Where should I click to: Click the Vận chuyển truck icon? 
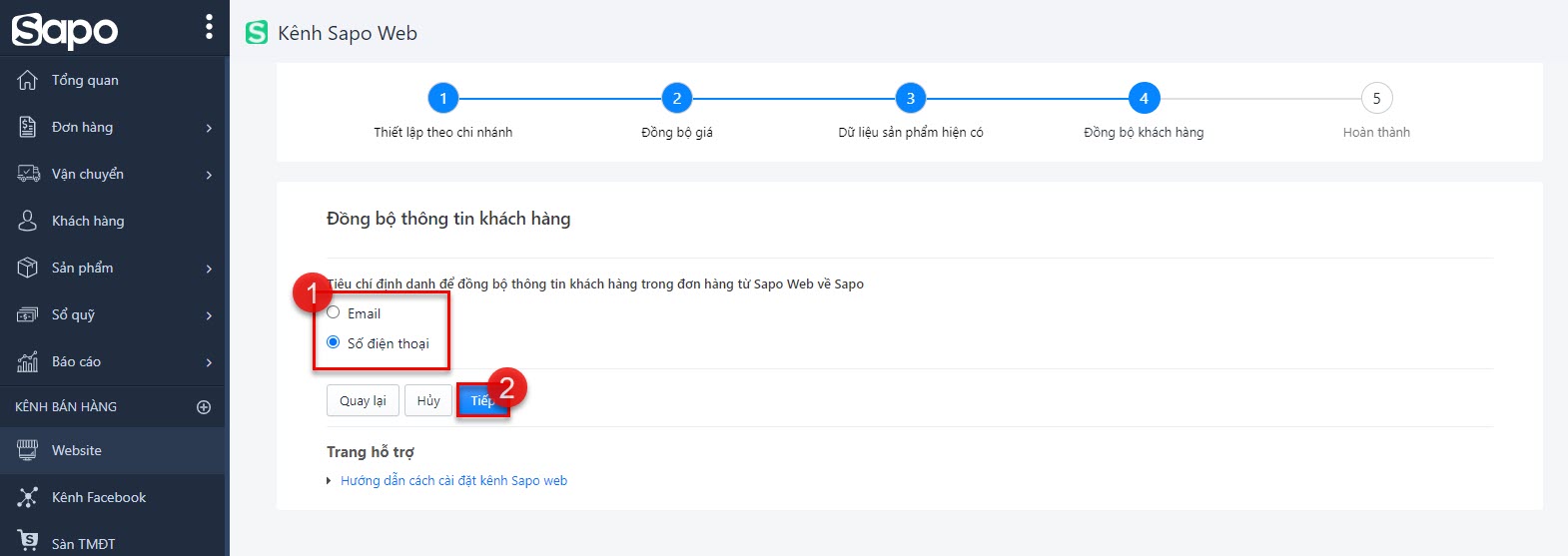(28, 174)
